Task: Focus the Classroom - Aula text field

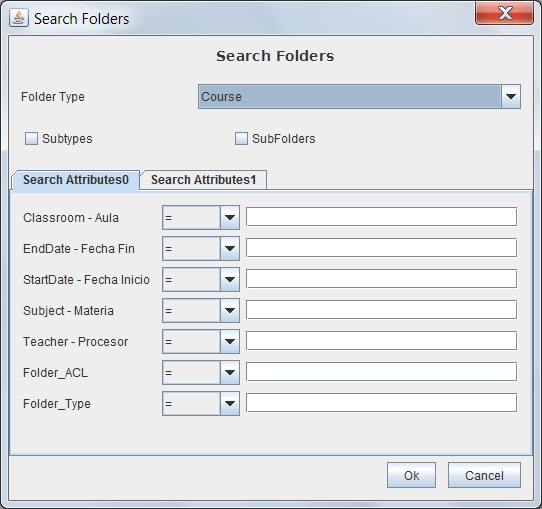Action: [382, 217]
